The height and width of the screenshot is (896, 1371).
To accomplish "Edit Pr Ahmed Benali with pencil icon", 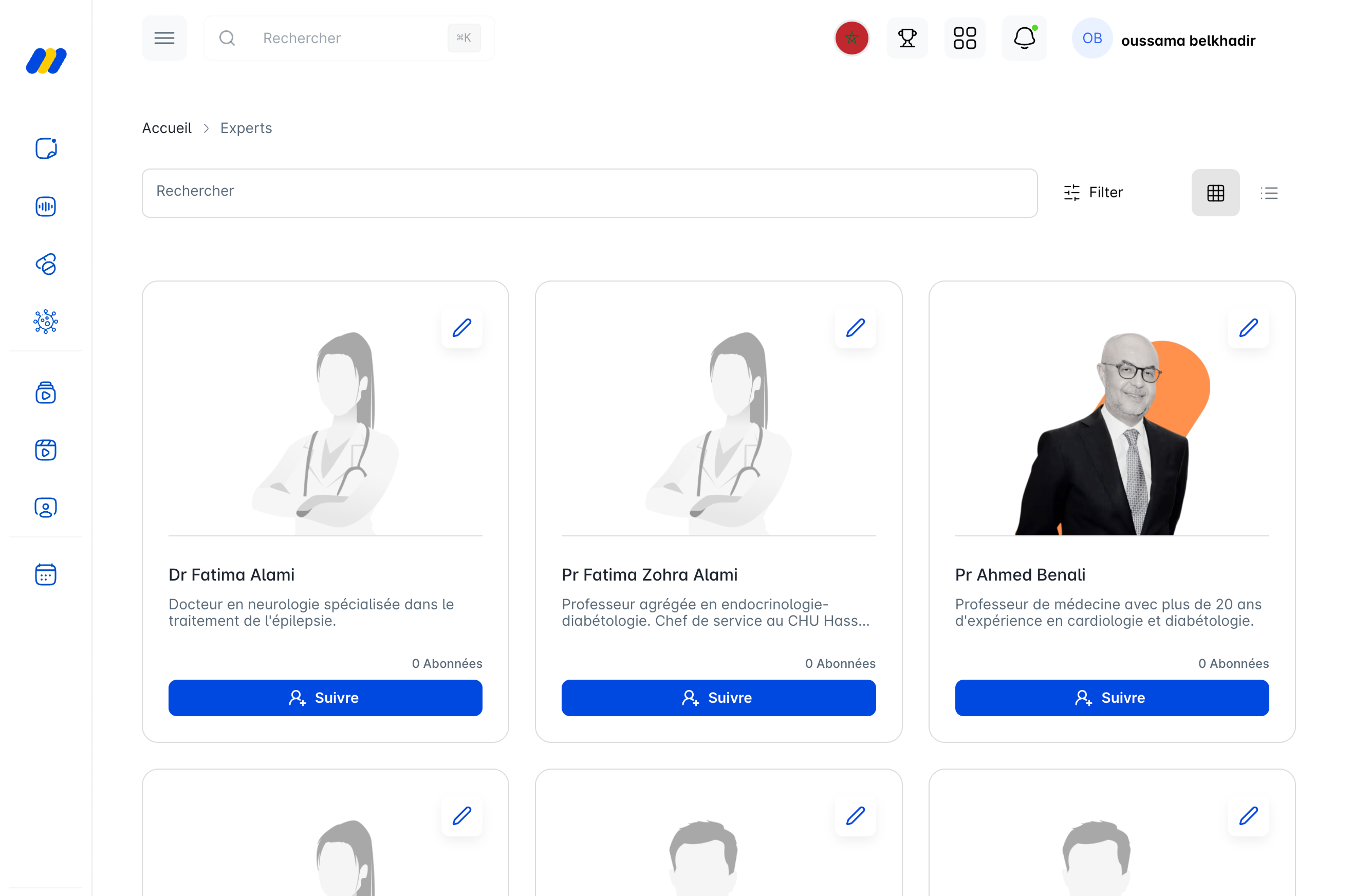I will pyautogui.click(x=1248, y=328).
